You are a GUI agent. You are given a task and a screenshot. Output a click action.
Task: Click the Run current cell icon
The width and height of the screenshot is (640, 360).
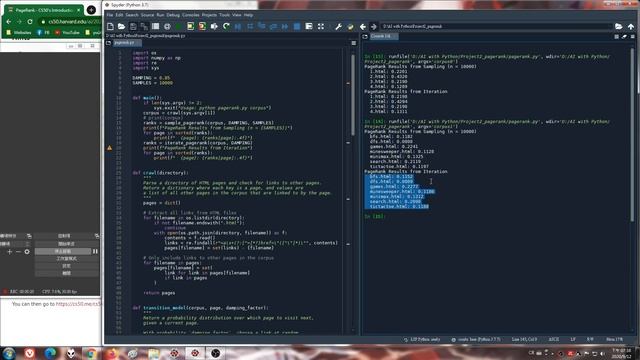[x=190, y=27]
